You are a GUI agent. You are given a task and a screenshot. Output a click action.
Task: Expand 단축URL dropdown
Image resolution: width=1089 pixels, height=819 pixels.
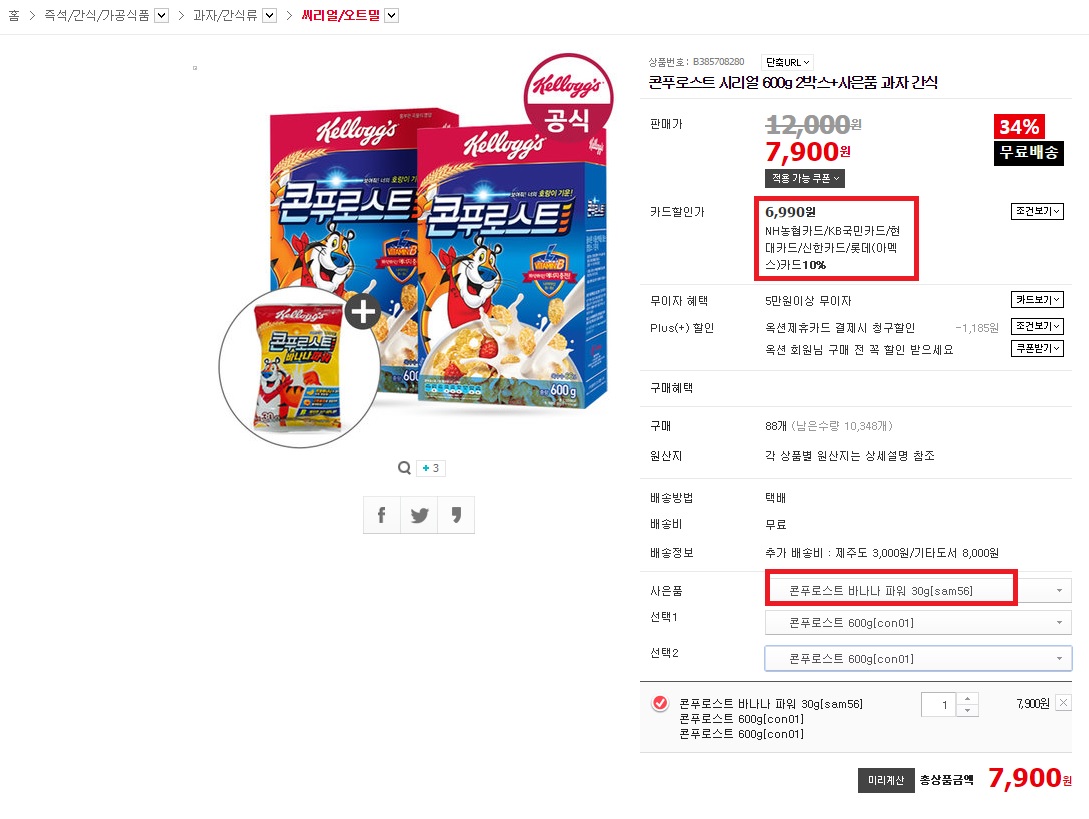coord(788,63)
